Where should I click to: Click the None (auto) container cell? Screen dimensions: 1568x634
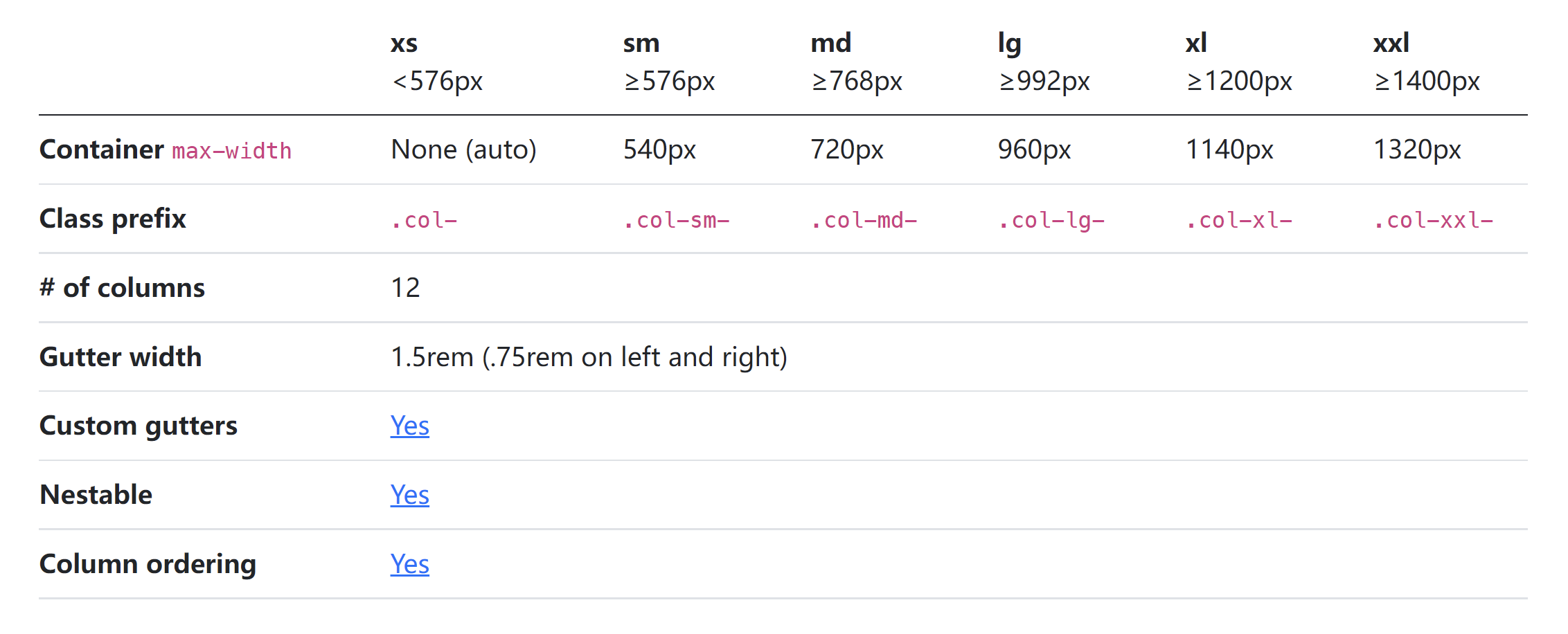463,150
